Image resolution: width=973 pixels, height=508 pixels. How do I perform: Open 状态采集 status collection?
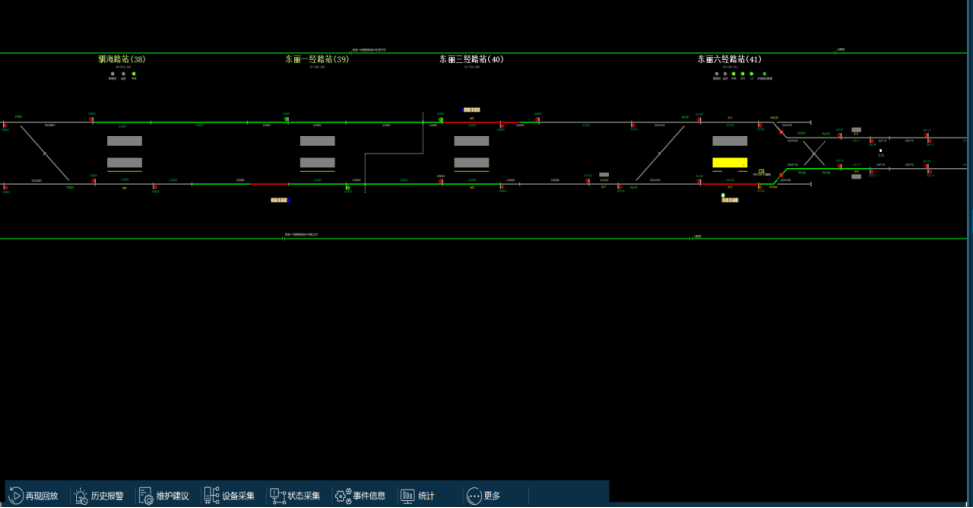[x=295, y=496]
